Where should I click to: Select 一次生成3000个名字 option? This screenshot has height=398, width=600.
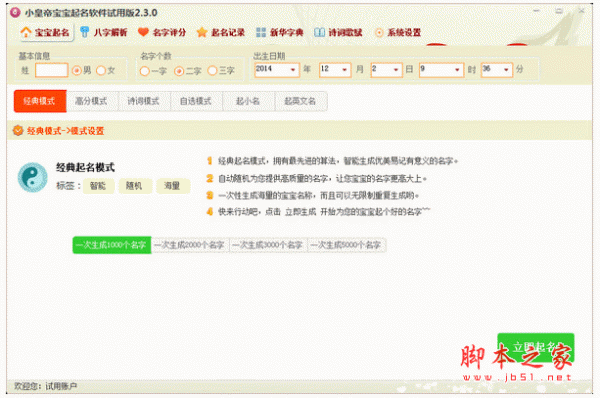pos(268,245)
